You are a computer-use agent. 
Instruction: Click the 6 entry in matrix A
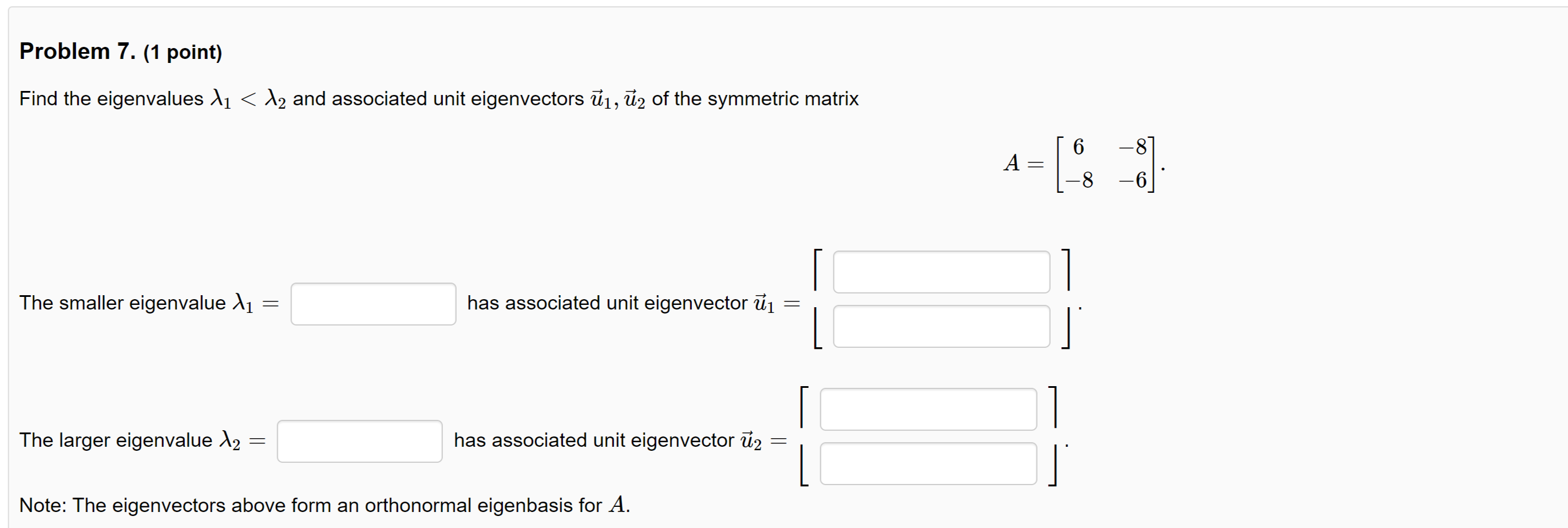1078,147
